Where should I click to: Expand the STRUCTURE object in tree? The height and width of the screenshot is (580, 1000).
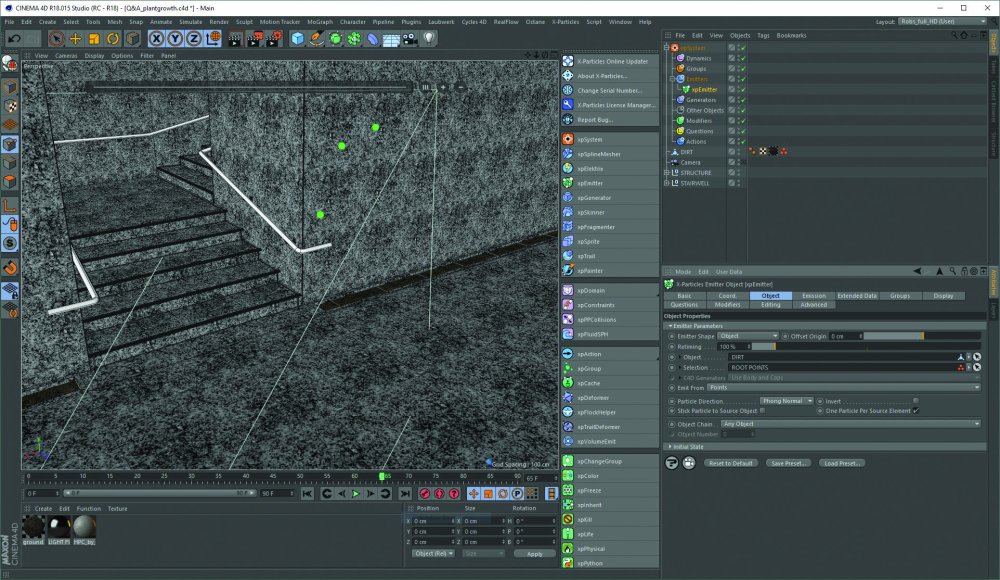click(x=667, y=173)
